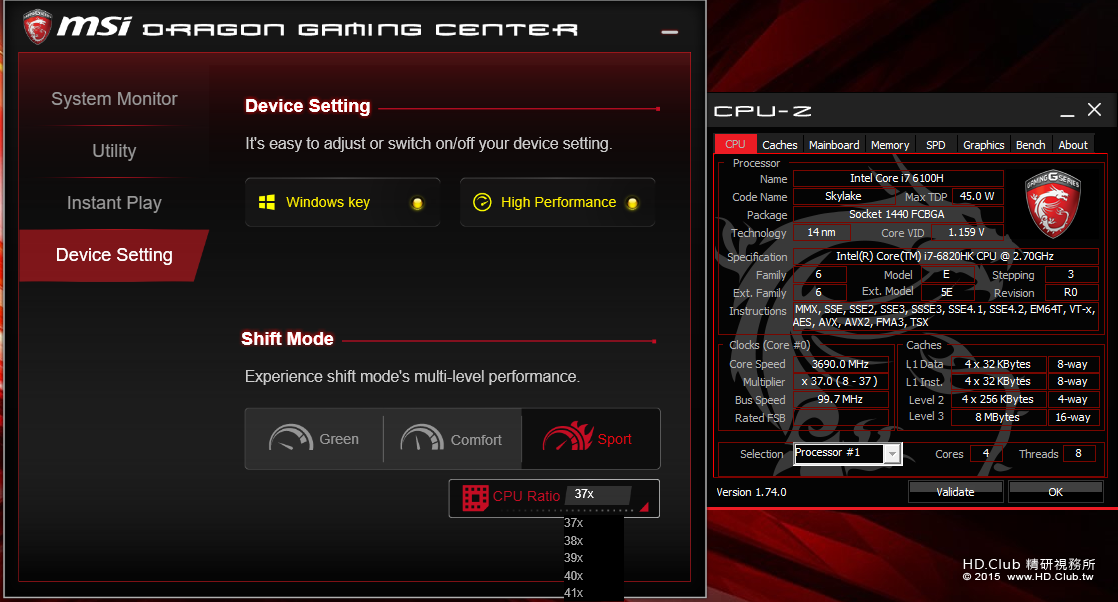The height and width of the screenshot is (602, 1118).
Task: Click the Revision value R0
Action: click(x=1071, y=292)
